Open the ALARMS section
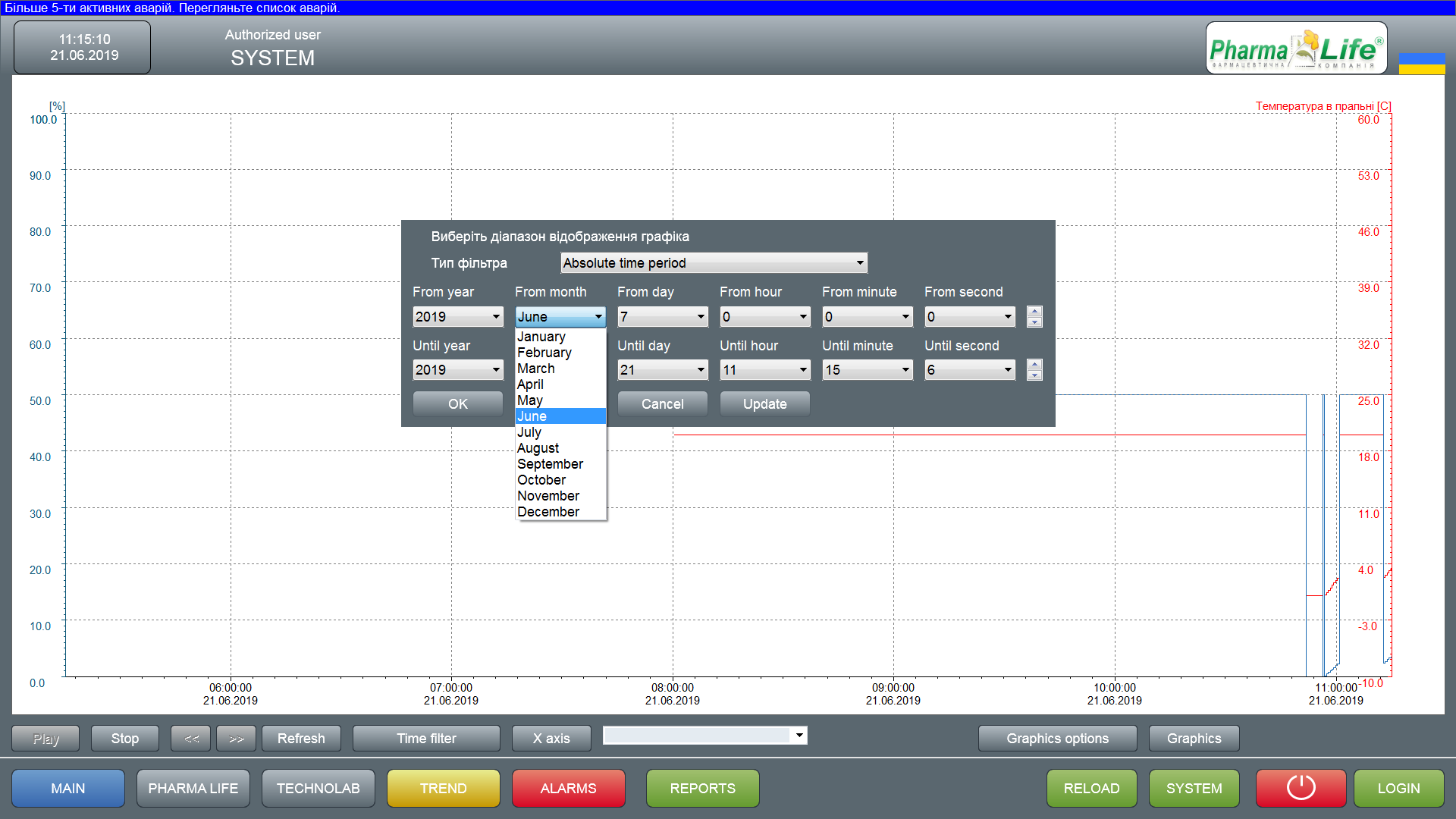Image resolution: width=1456 pixels, height=819 pixels. pyautogui.click(x=568, y=788)
